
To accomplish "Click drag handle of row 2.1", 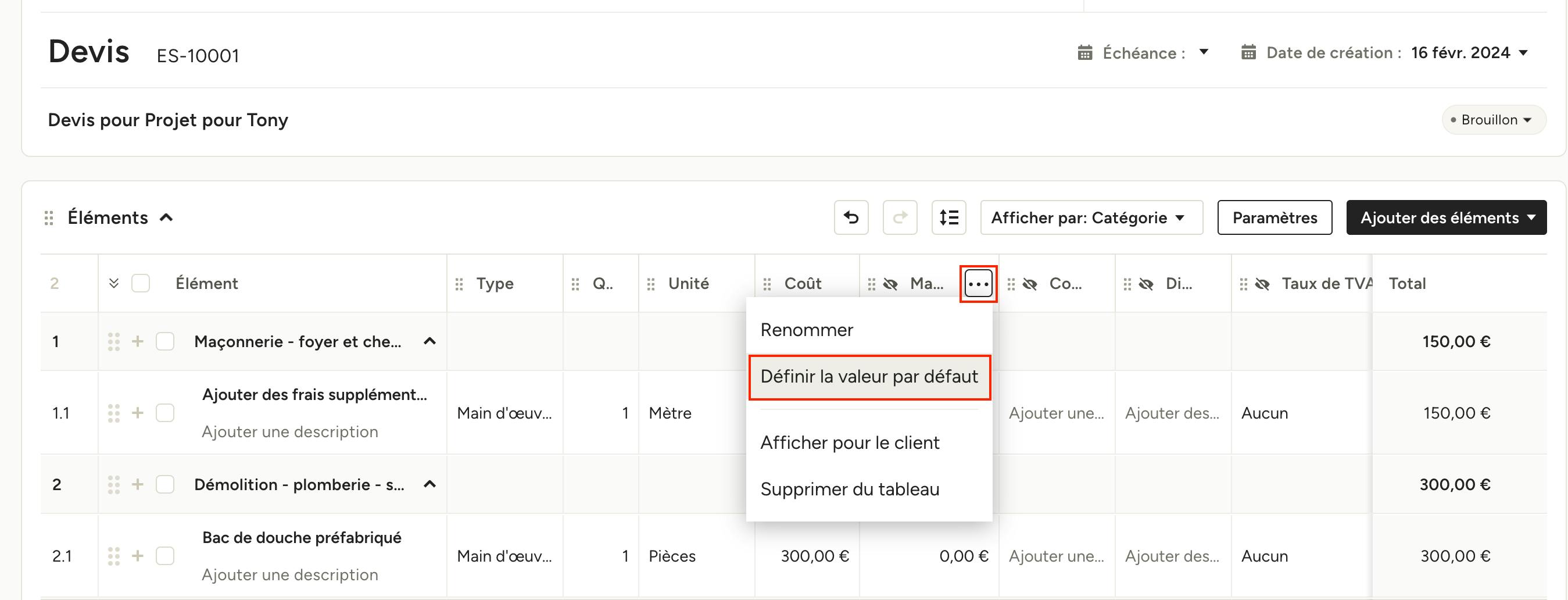I will click(113, 556).
